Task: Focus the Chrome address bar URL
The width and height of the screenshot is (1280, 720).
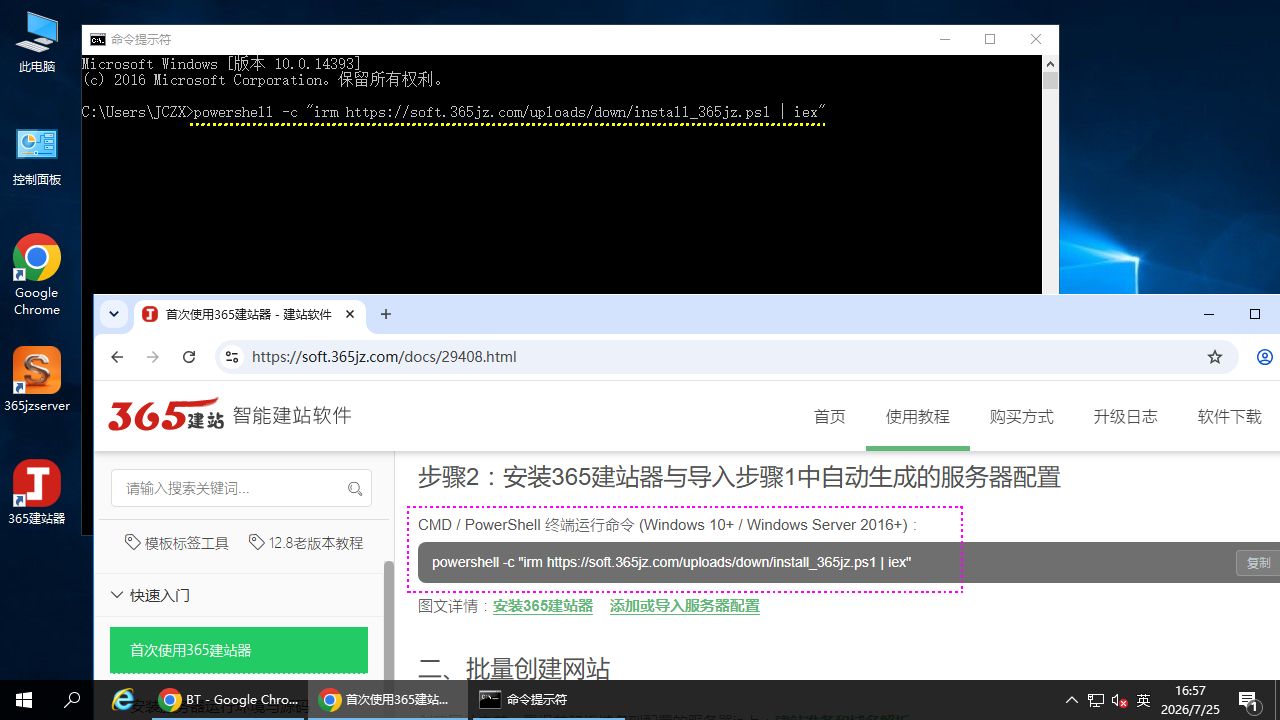Action: tap(384, 357)
